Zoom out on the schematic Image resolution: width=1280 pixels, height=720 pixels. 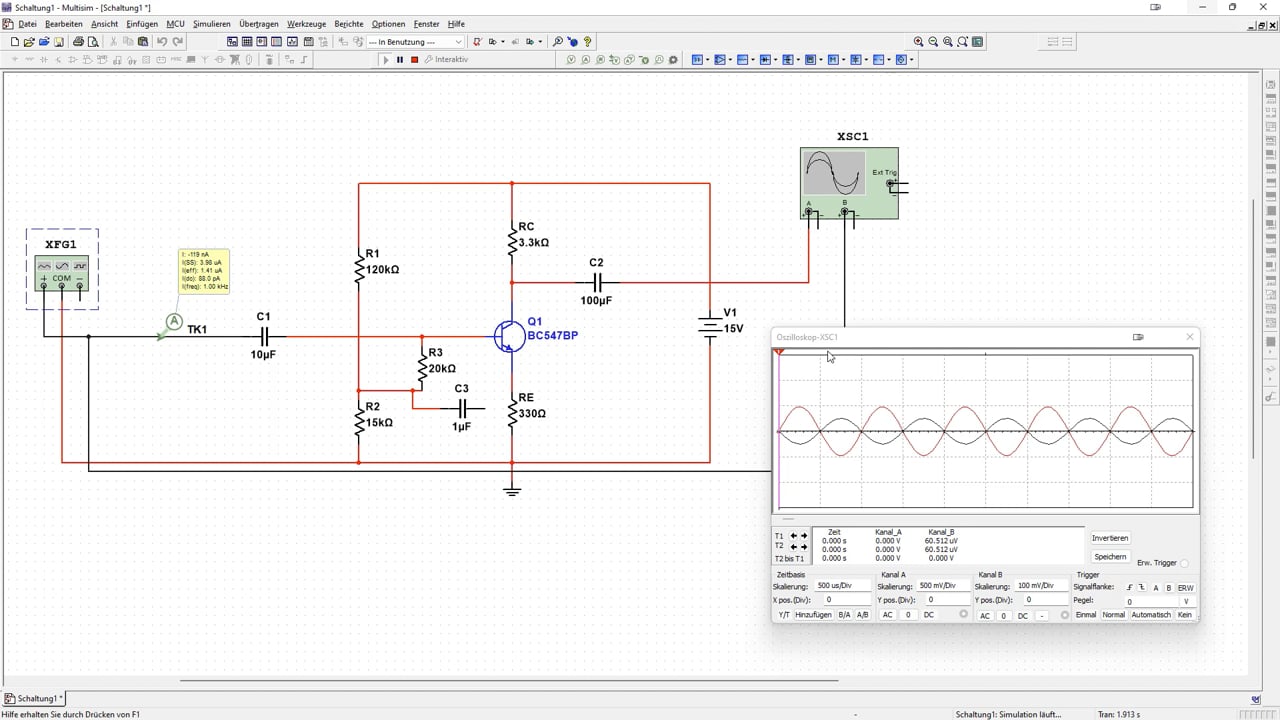click(933, 42)
